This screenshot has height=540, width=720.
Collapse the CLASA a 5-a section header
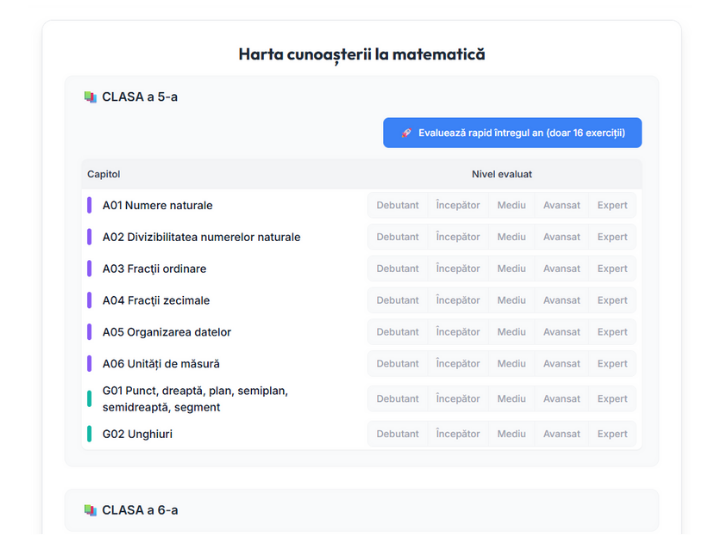coord(140,97)
